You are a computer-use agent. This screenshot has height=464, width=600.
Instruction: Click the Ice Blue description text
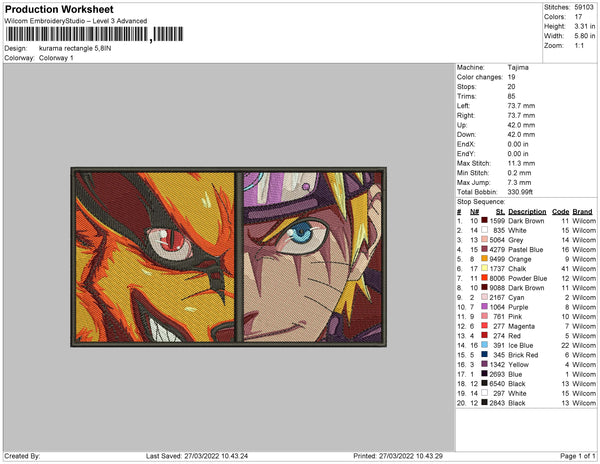tap(520, 345)
